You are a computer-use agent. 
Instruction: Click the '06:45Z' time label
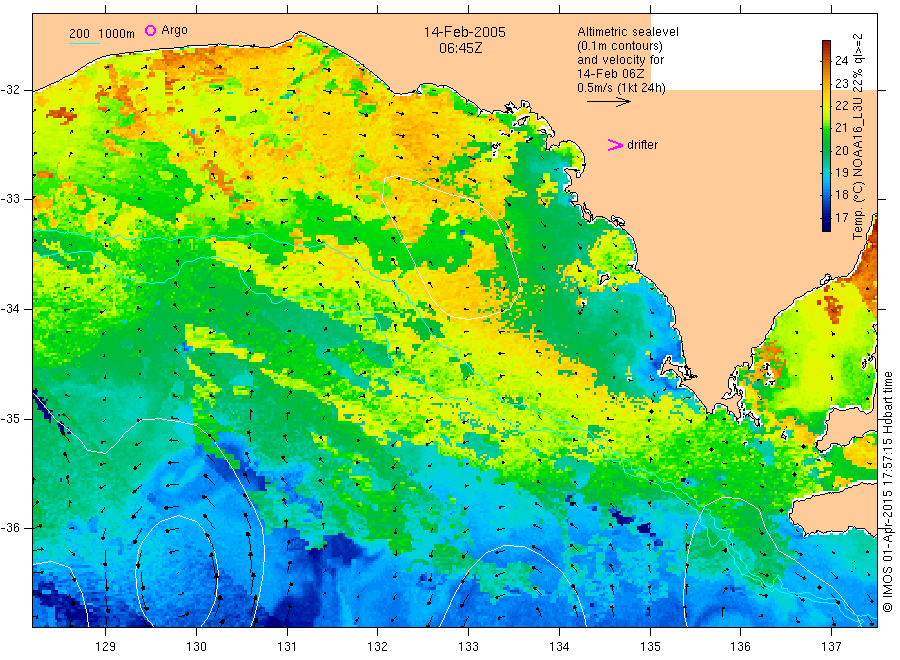pos(461,48)
